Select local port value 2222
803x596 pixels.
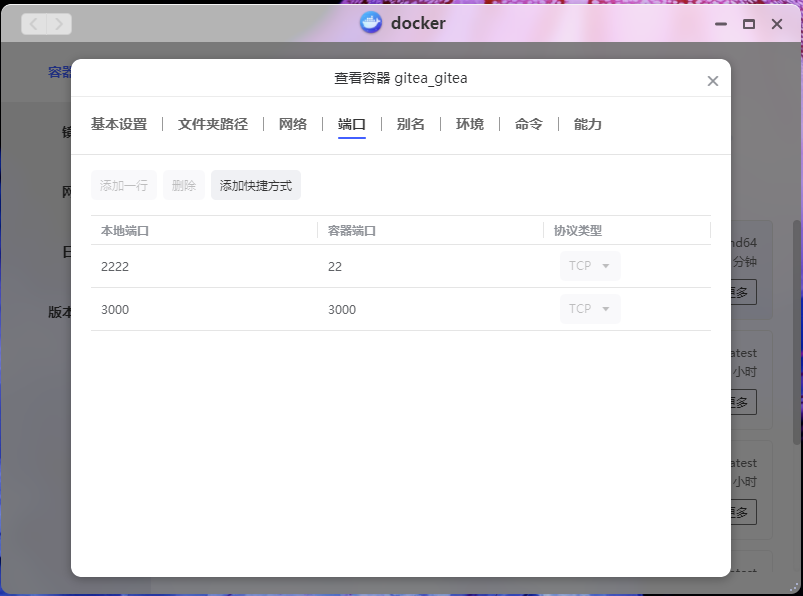115,266
